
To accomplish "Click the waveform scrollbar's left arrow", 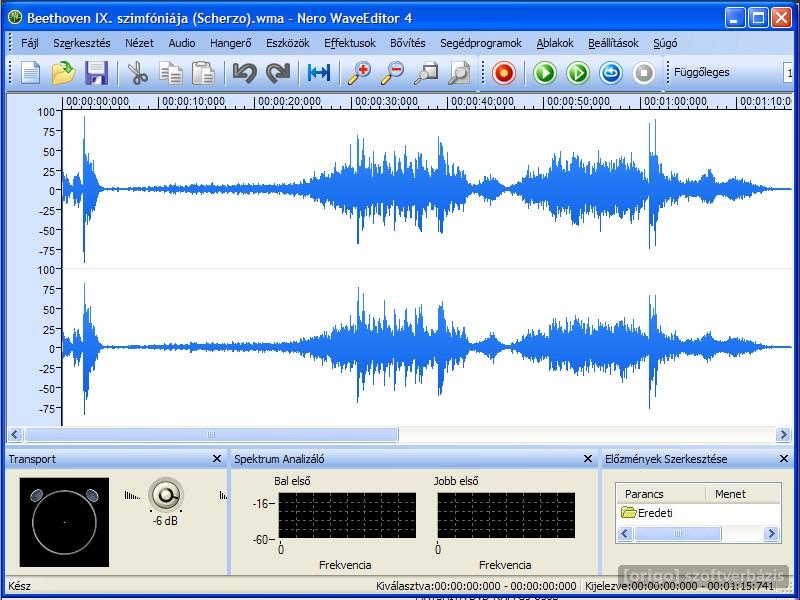I will (x=14, y=435).
